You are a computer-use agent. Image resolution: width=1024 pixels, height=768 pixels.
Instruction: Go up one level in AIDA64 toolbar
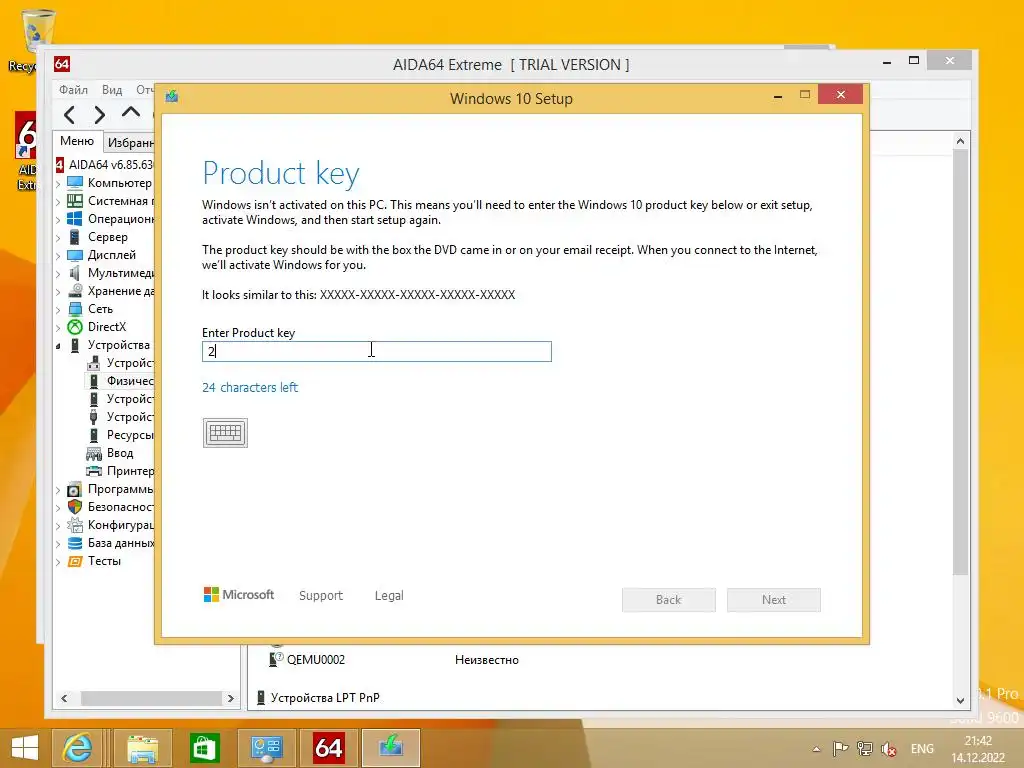131,112
